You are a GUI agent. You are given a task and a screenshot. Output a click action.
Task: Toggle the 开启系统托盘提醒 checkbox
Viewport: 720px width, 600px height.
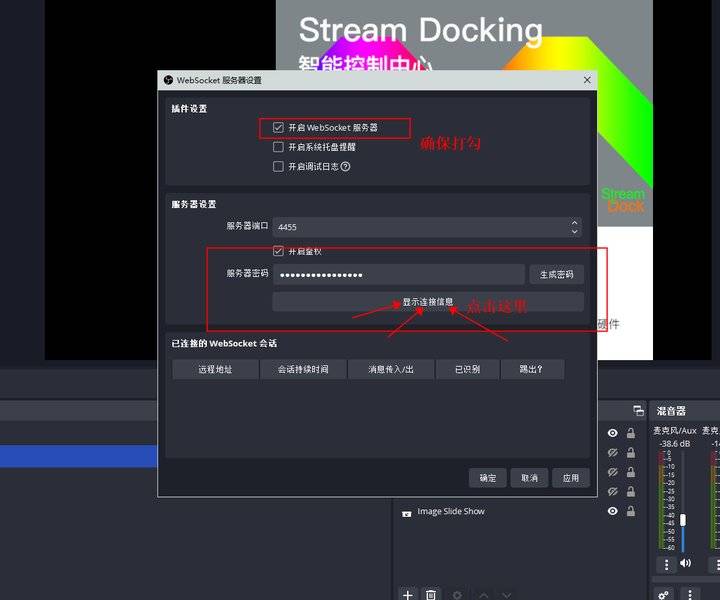point(278,147)
